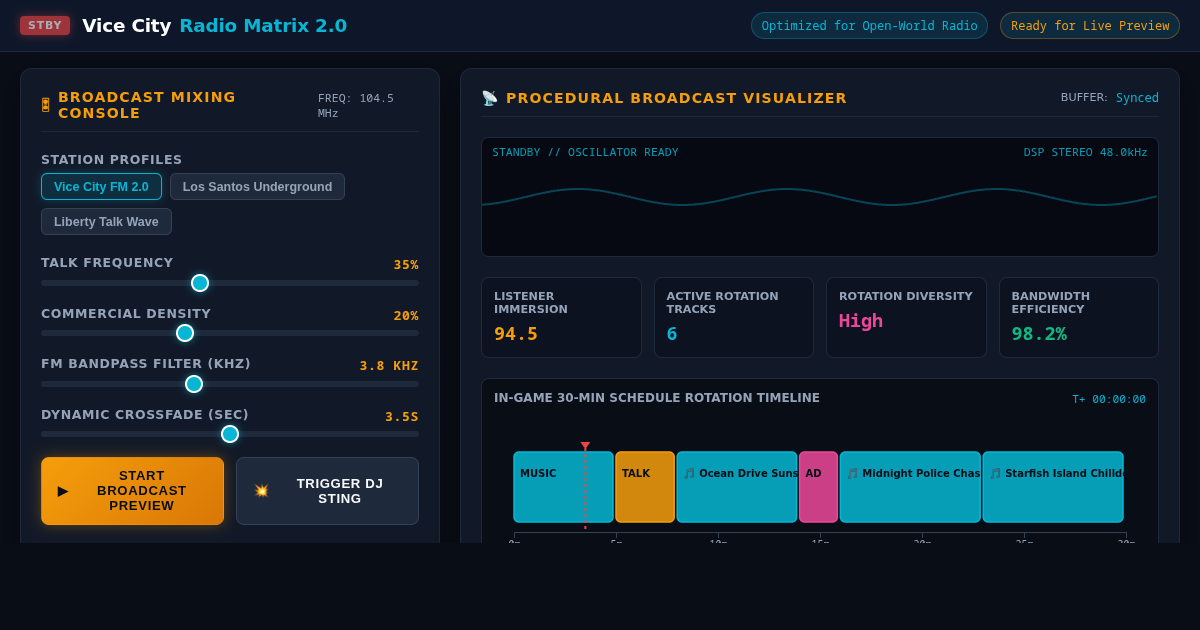Start Broadcast Preview
Image resolution: width=1200 pixels, height=630 pixels.
pos(132,491)
